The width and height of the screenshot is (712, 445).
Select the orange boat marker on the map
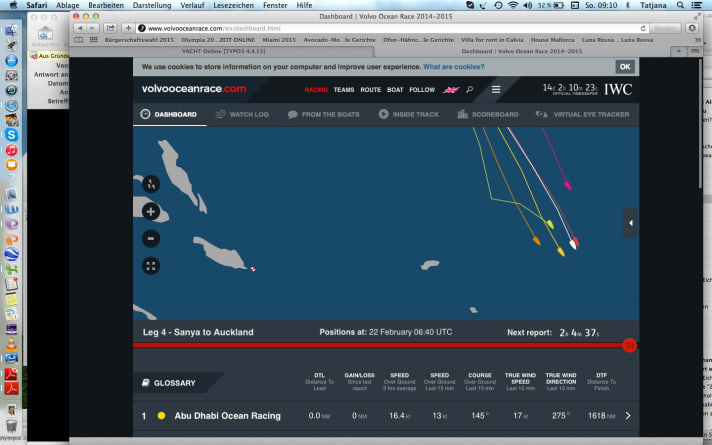click(537, 240)
